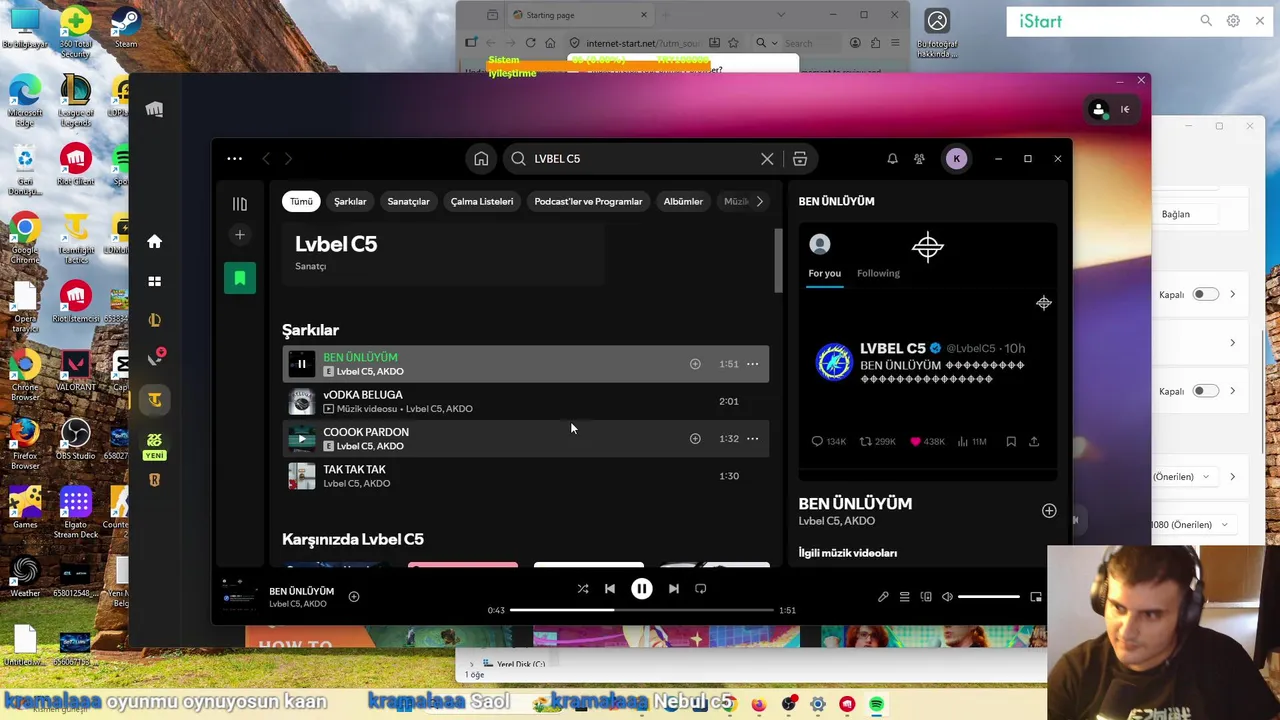Screen dimensions: 1280x720
Task: Toggle lyrics microphone icon
Action: click(x=883, y=597)
